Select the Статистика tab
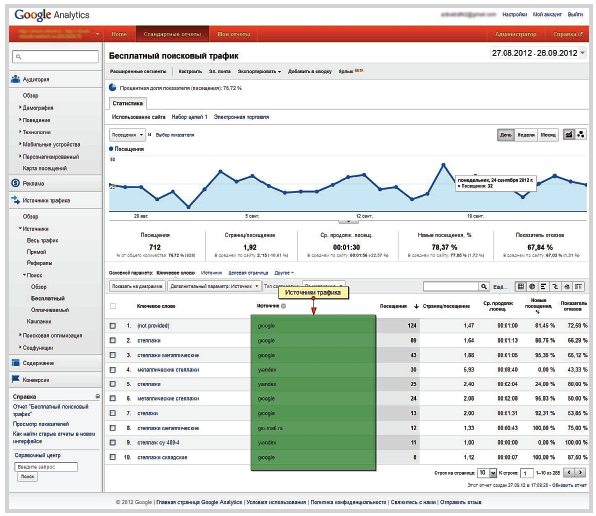This screenshot has width=596, height=516. coord(128,103)
